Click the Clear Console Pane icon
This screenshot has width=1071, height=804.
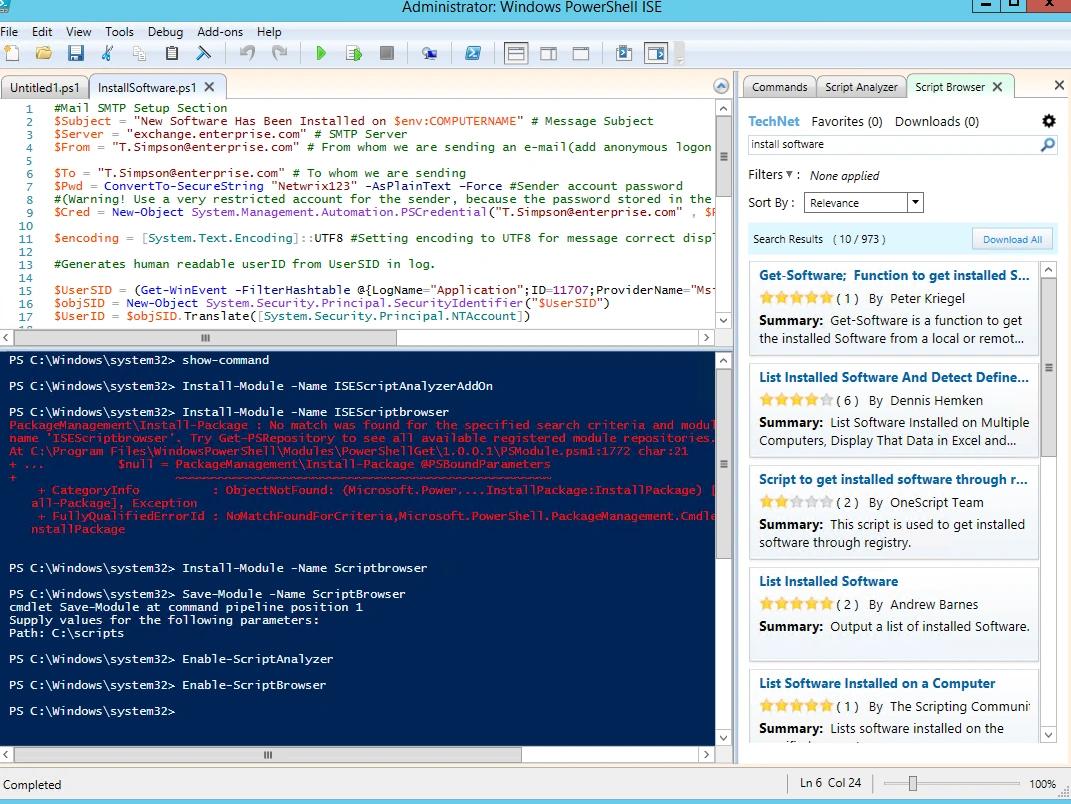(204, 54)
